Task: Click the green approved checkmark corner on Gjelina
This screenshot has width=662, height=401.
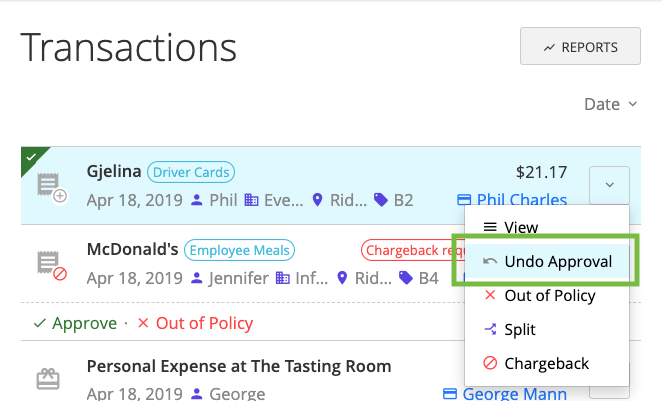Action: click(x=31, y=157)
